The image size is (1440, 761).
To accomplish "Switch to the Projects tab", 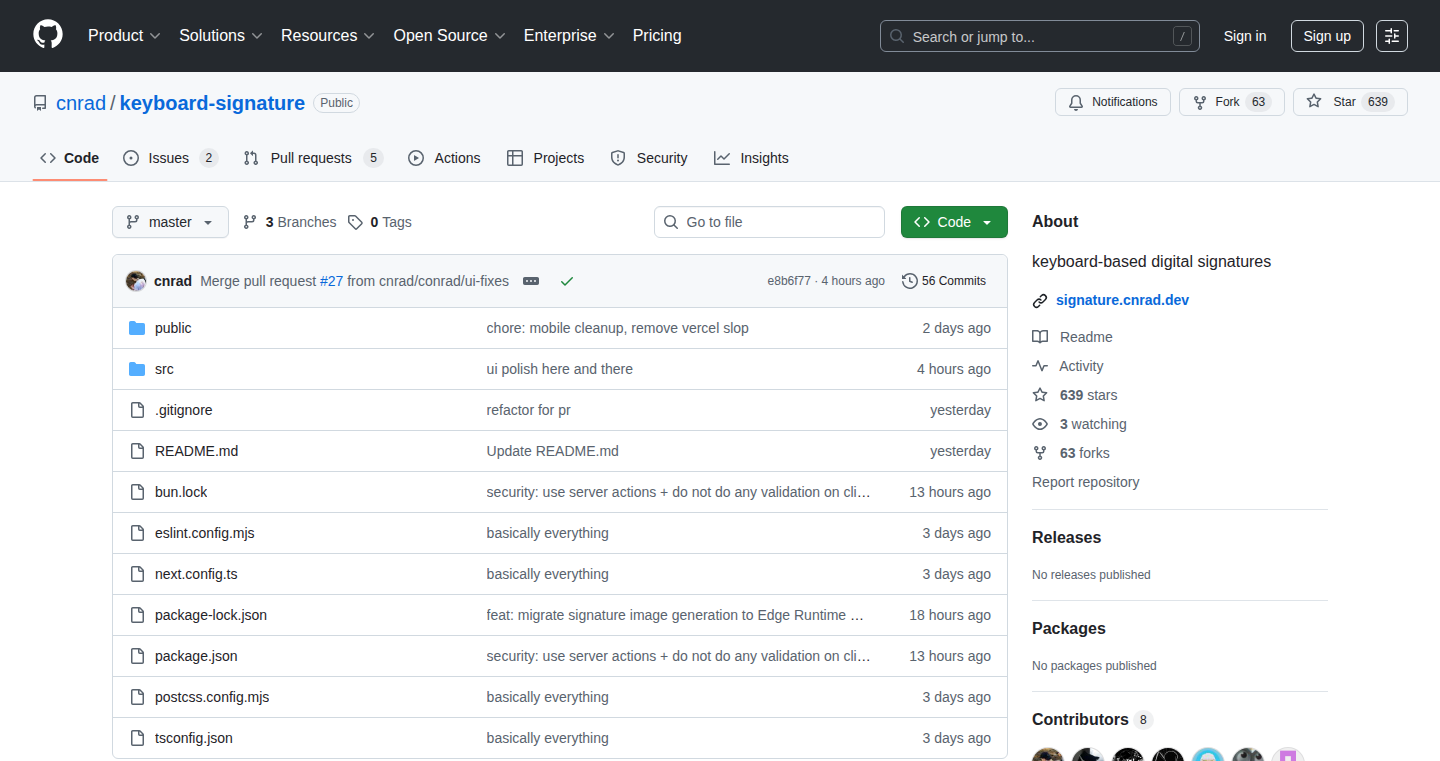I will point(545,158).
